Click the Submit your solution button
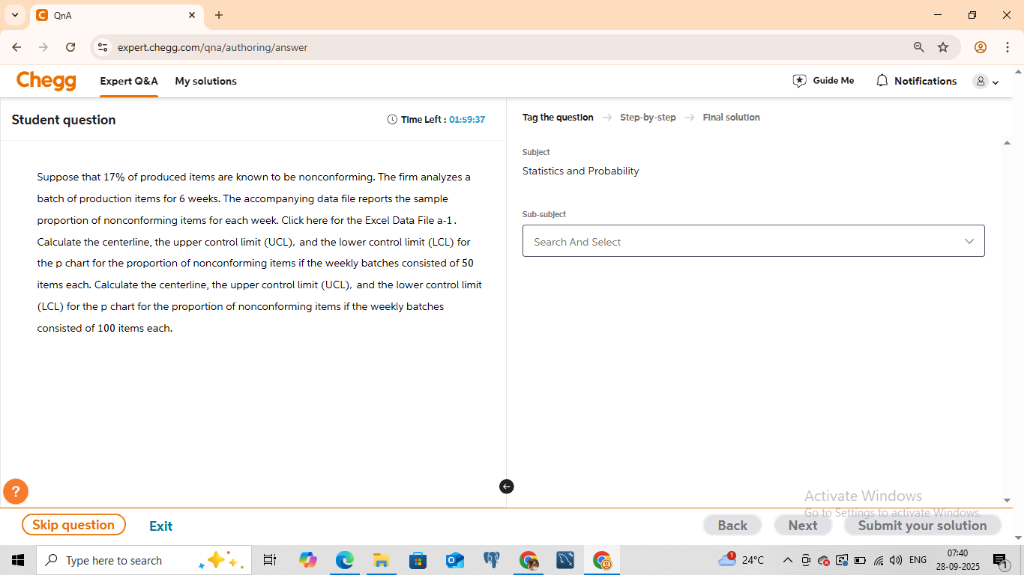The width and height of the screenshot is (1024, 575). [921, 525]
